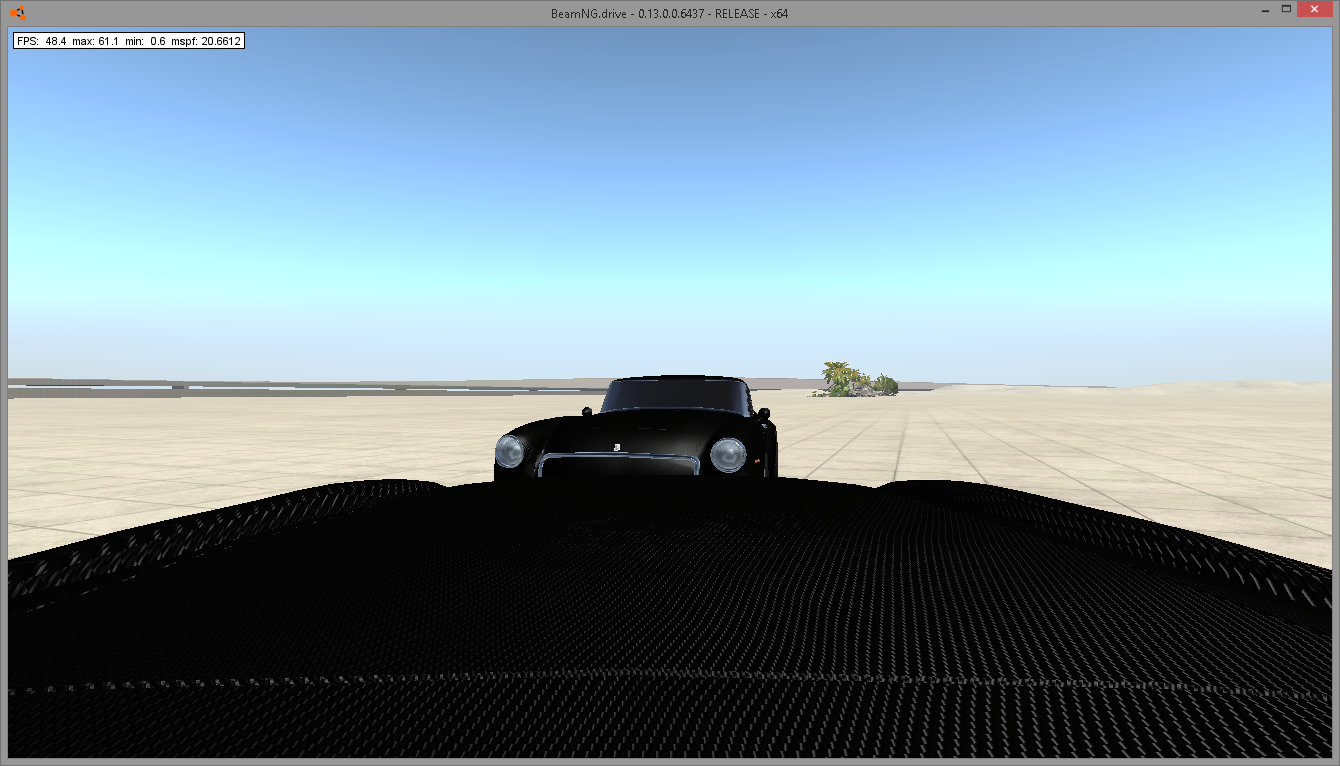The image size is (1340, 766).
Task: Click the "FPS: 48.4" readout
Action: 41,41
